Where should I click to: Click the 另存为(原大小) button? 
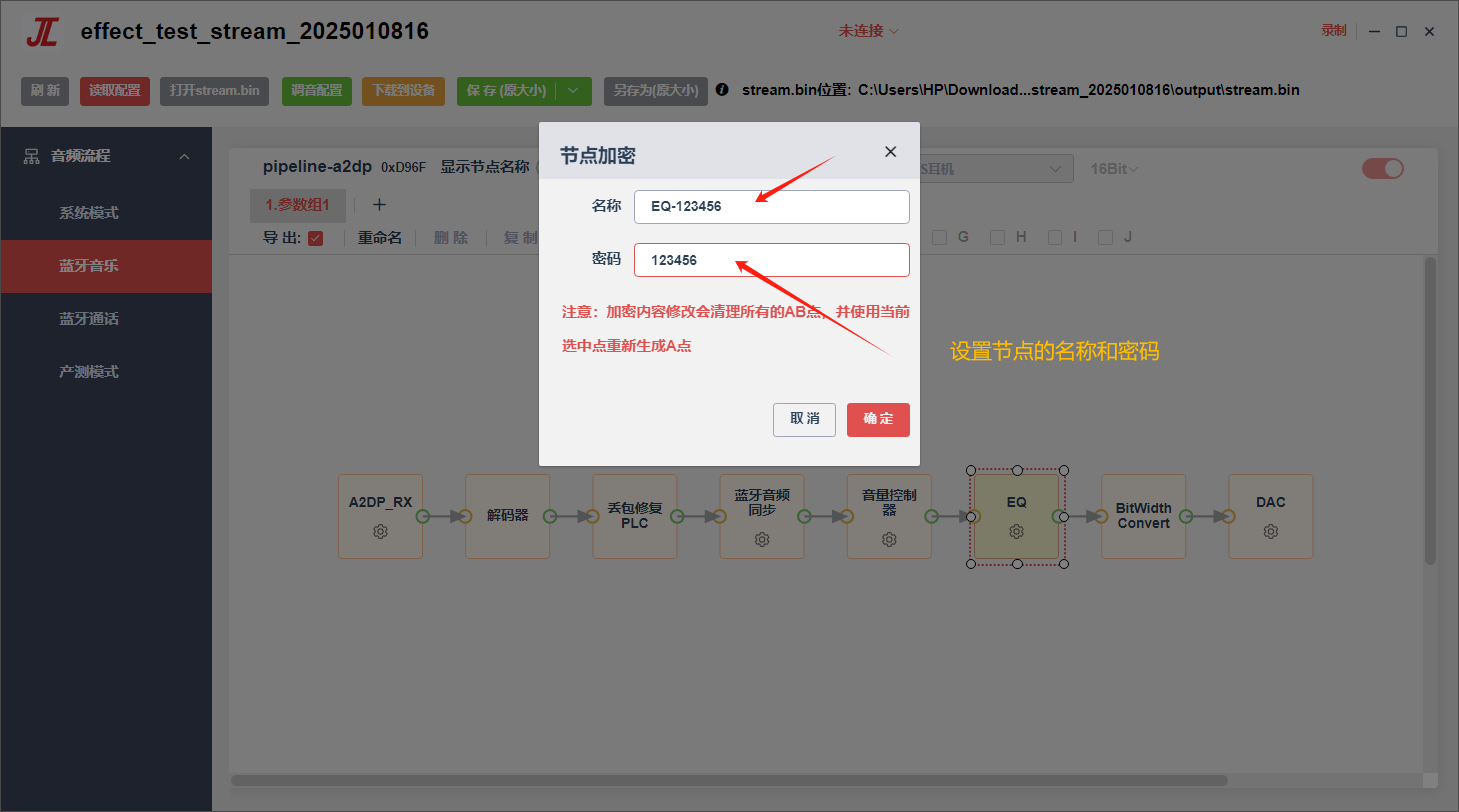pyautogui.click(x=656, y=91)
